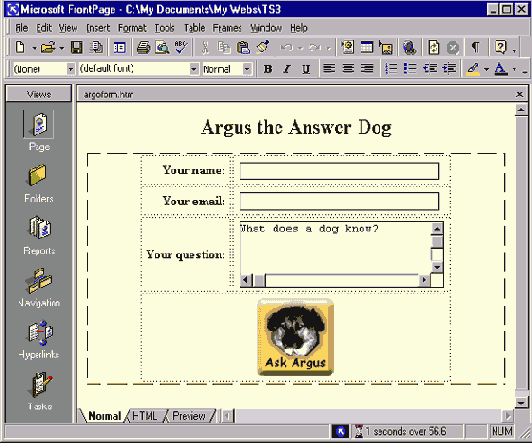This screenshot has width=532, height=443.
Task: Click the Print icon in toolbar
Action: [144, 47]
